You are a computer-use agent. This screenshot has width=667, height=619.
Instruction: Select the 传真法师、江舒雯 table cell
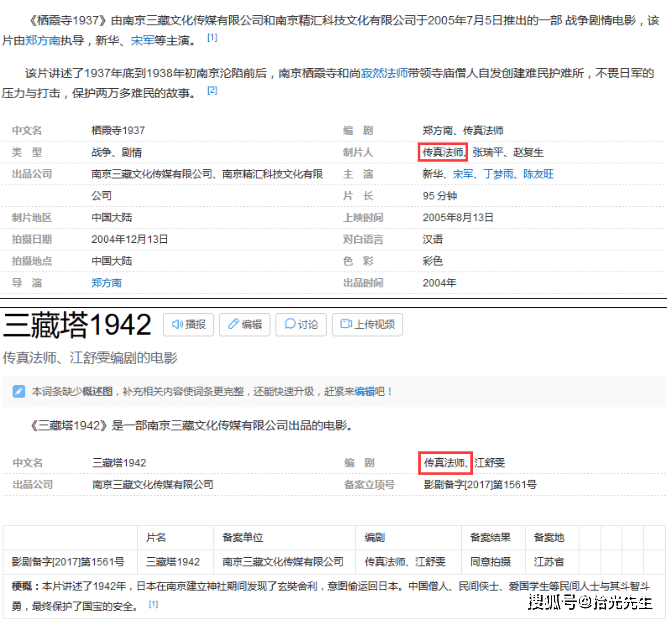tap(405, 562)
